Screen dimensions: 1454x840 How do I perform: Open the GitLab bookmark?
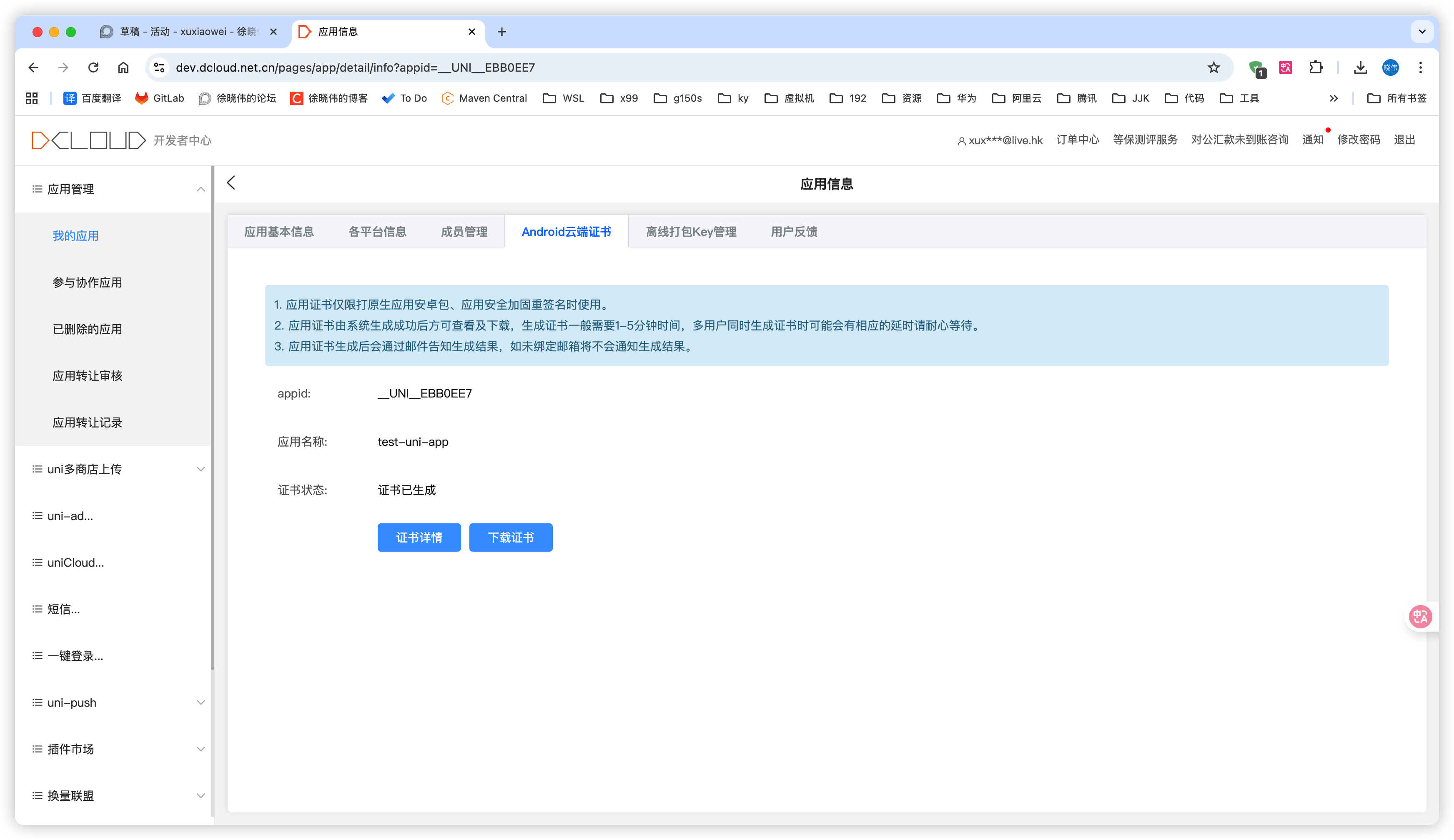[x=159, y=98]
